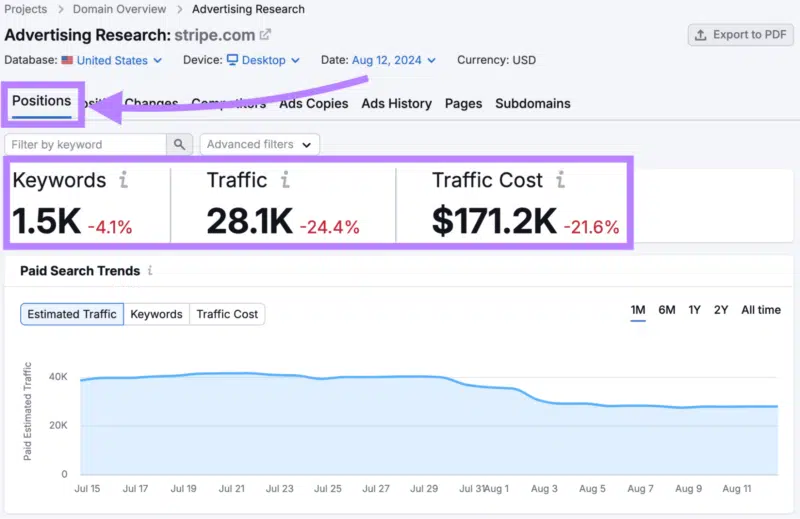Open the Pages tab
The width and height of the screenshot is (800, 519).
coord(463,104)
